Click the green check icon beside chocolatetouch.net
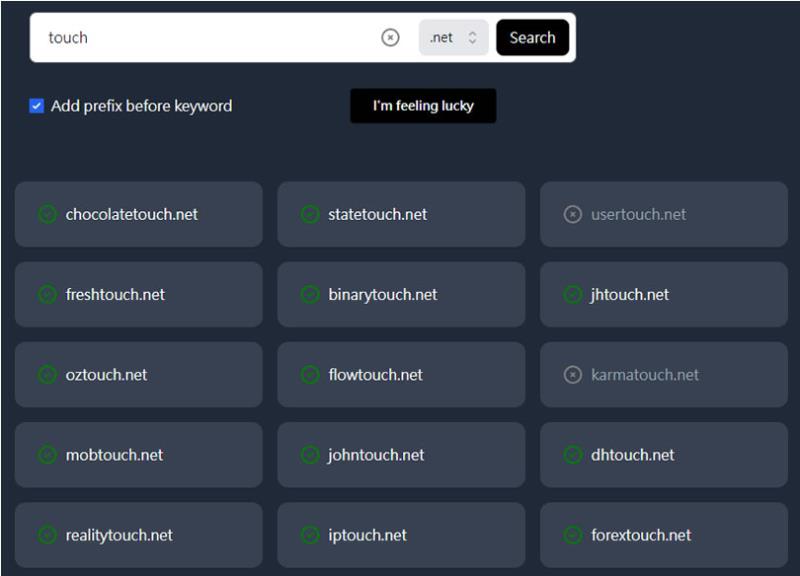The width and height of the screenshot is (800, 576). [47, 214]
